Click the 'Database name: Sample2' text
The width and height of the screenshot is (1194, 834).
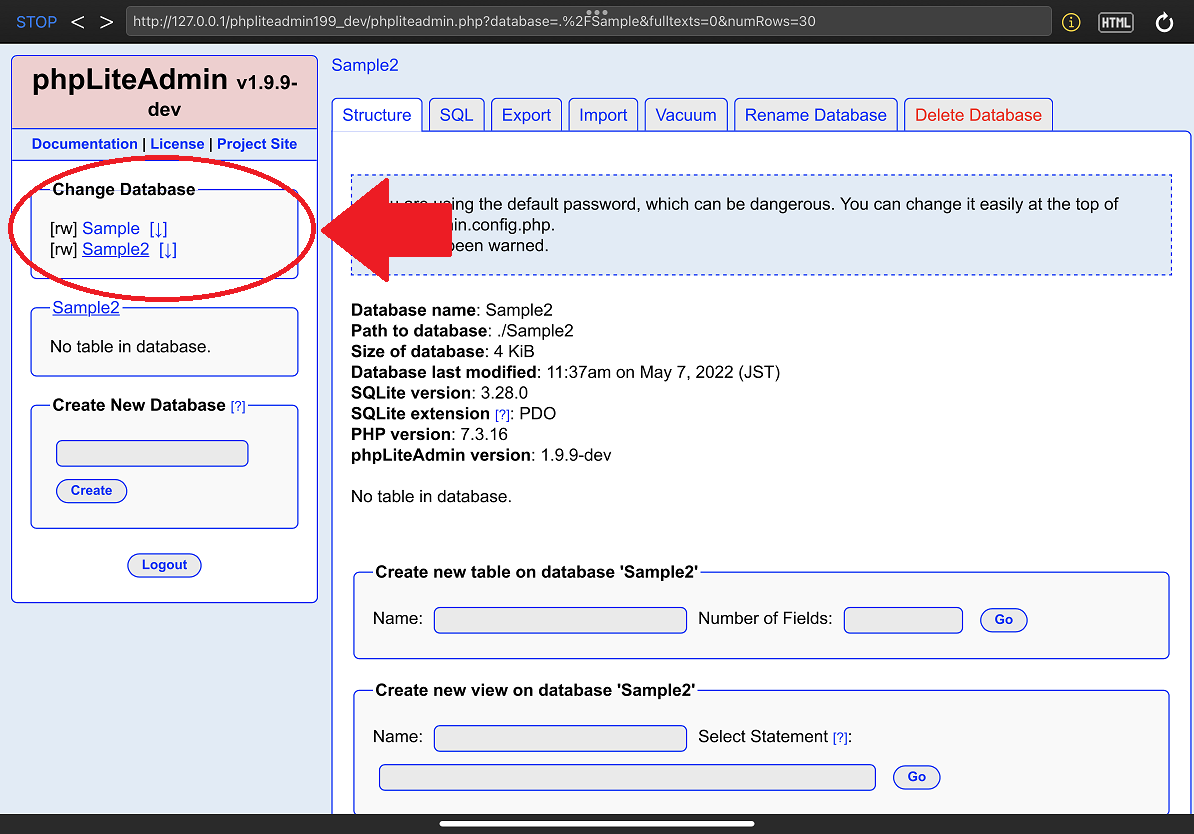pyautogui.click(x=452, y=310)
